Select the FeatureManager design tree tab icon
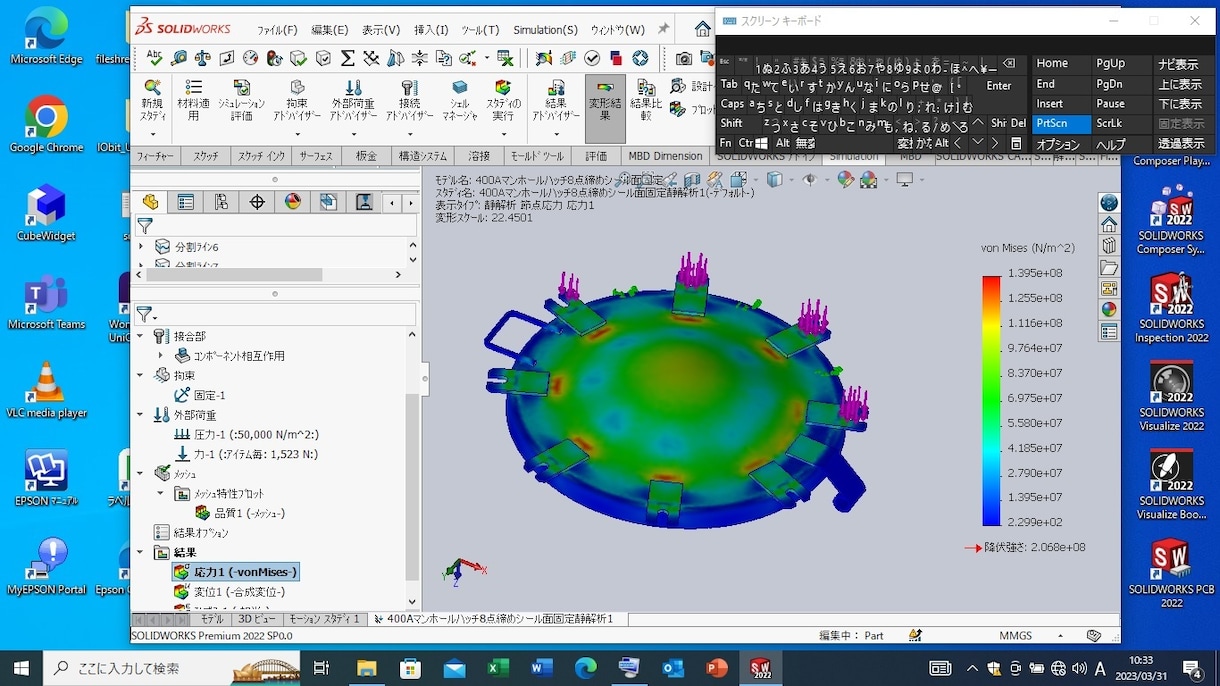Screen dimensions: 1220x686 (150, 202)
